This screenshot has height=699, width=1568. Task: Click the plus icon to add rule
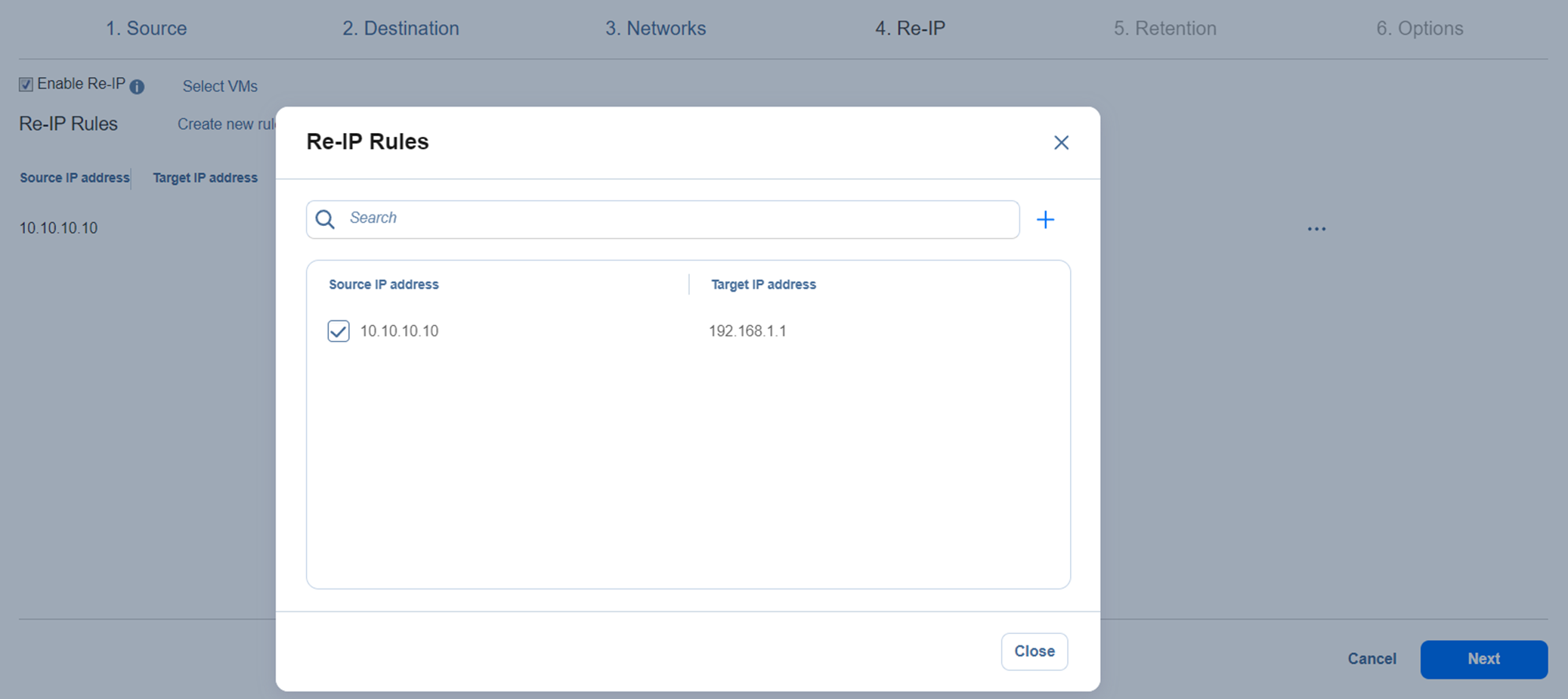(1045, 220)
